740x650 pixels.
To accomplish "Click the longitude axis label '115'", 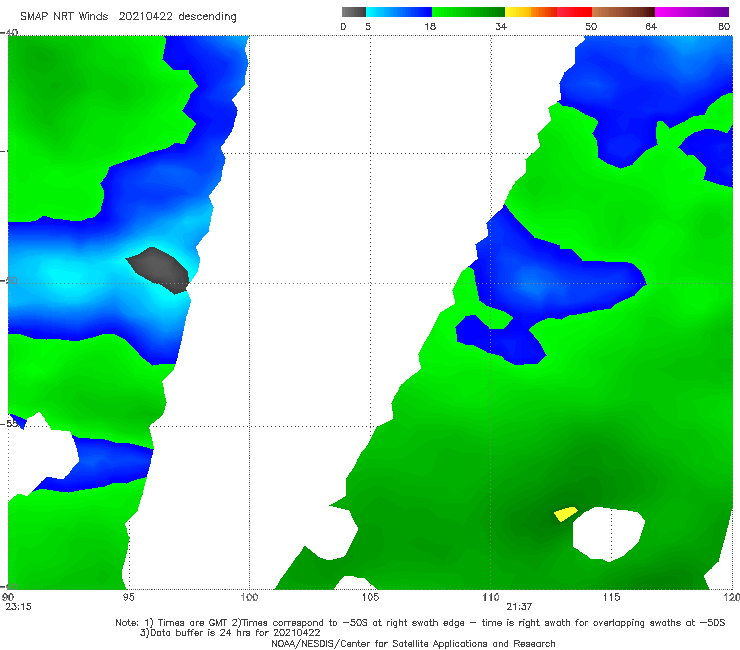I will 612,597.
